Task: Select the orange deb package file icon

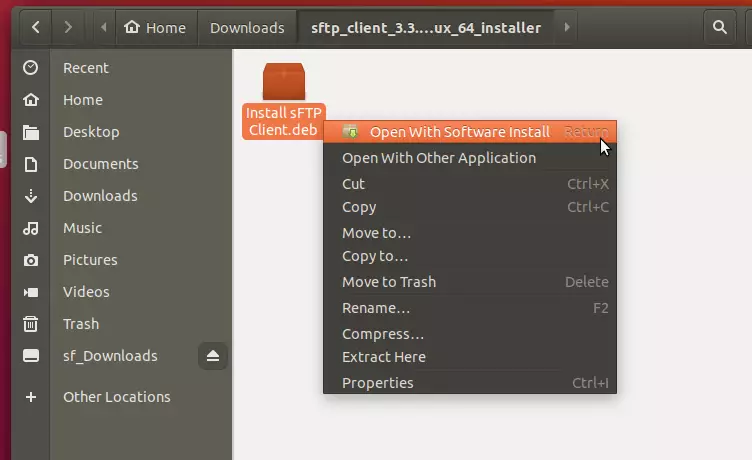Action: (284, 82)
